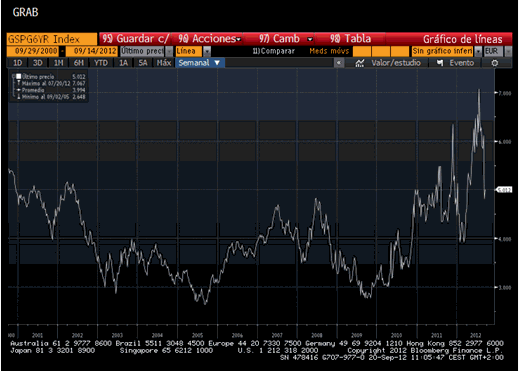Click the Evento flag icon
The height and width of the screenshot is (371, 519).
[440, 63]
